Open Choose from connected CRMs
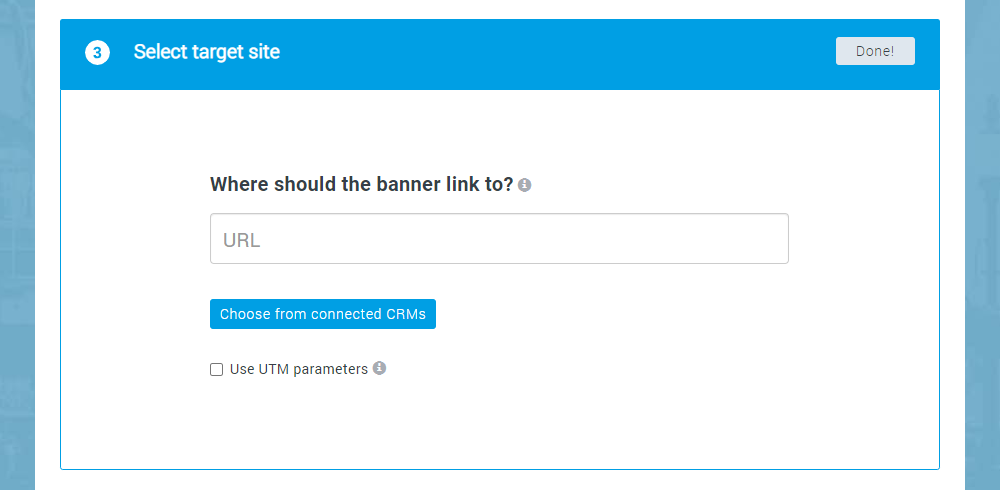Image resolution: width=1000 pixels, height=490 pixels. click(322, 314)
